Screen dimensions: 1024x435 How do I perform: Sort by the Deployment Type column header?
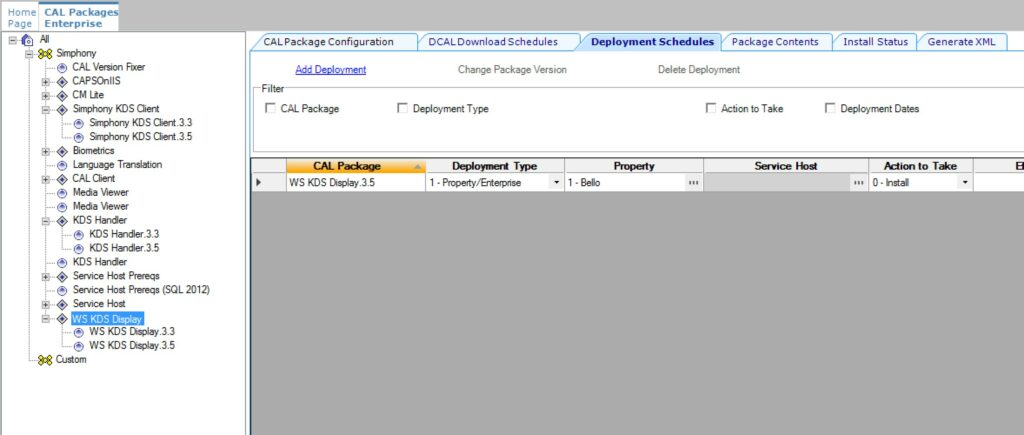[x=495, y=167]
